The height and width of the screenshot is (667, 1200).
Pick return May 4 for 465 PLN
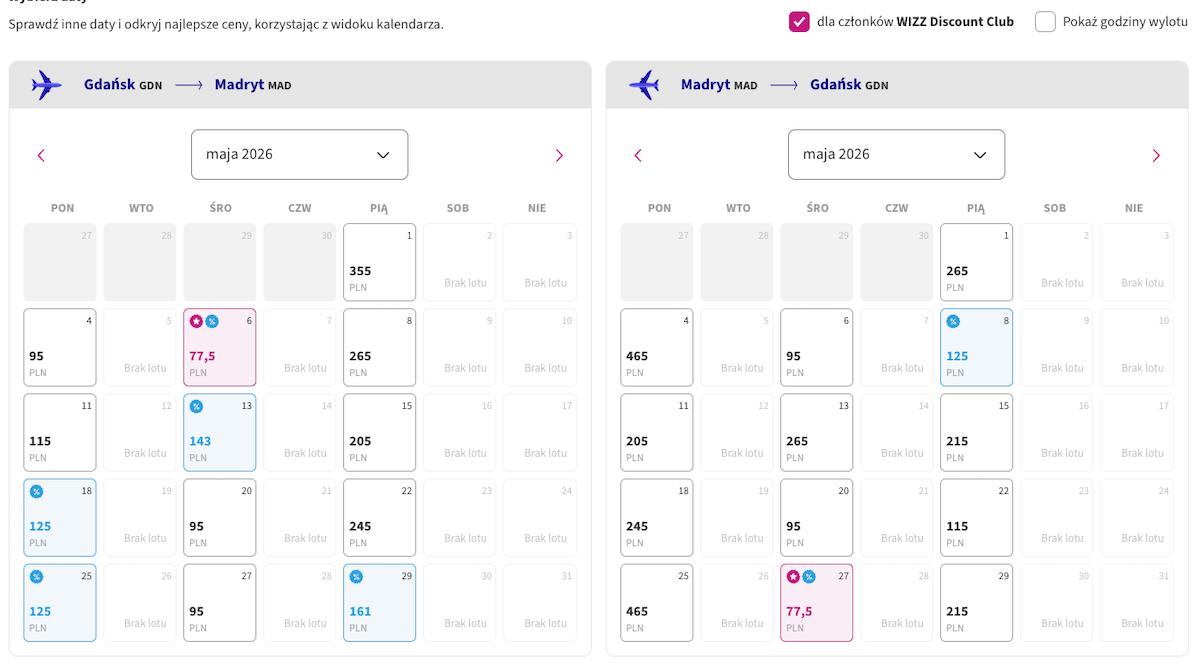[657, 347]
